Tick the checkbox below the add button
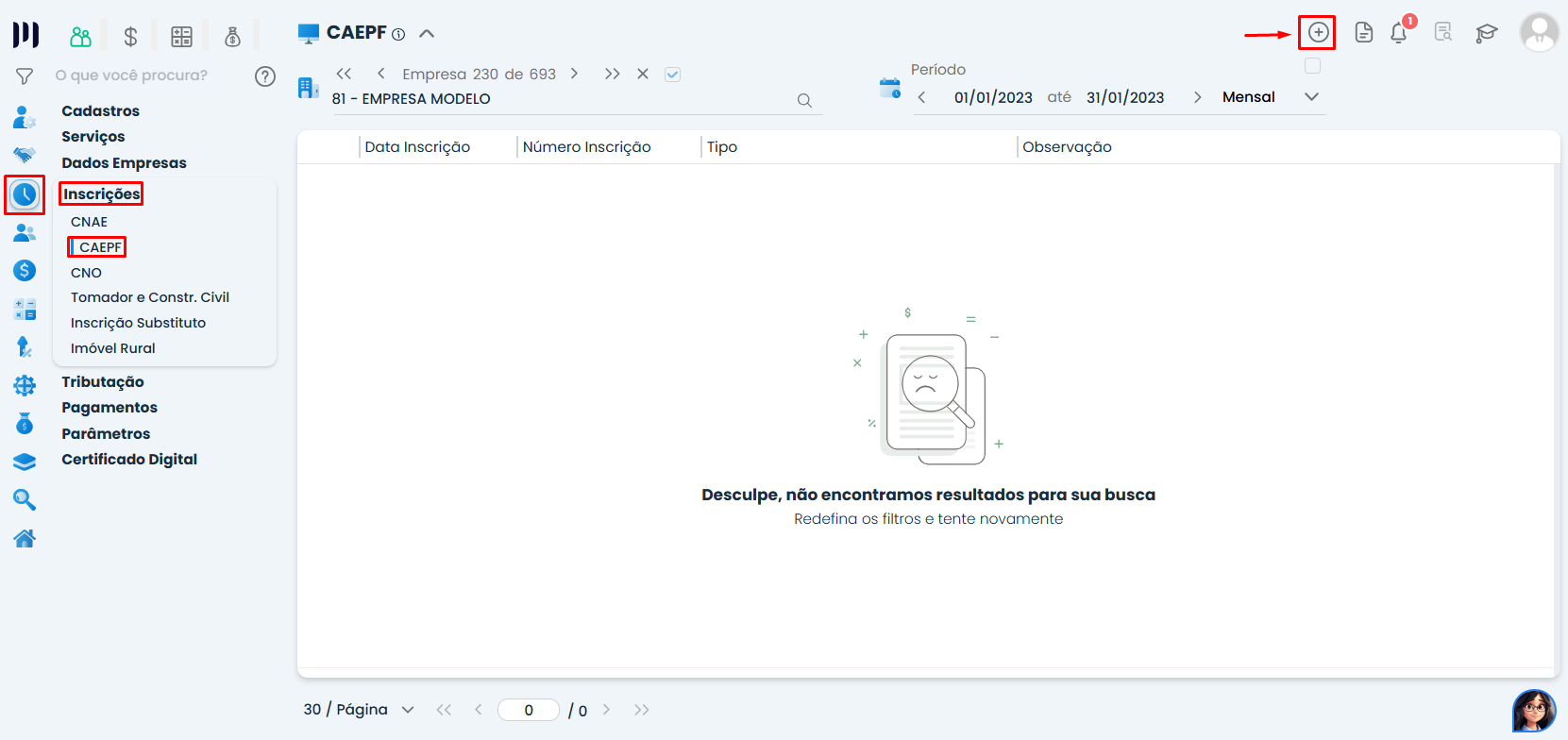This screenshot has width=1568, height=740. coord(1312,66)
